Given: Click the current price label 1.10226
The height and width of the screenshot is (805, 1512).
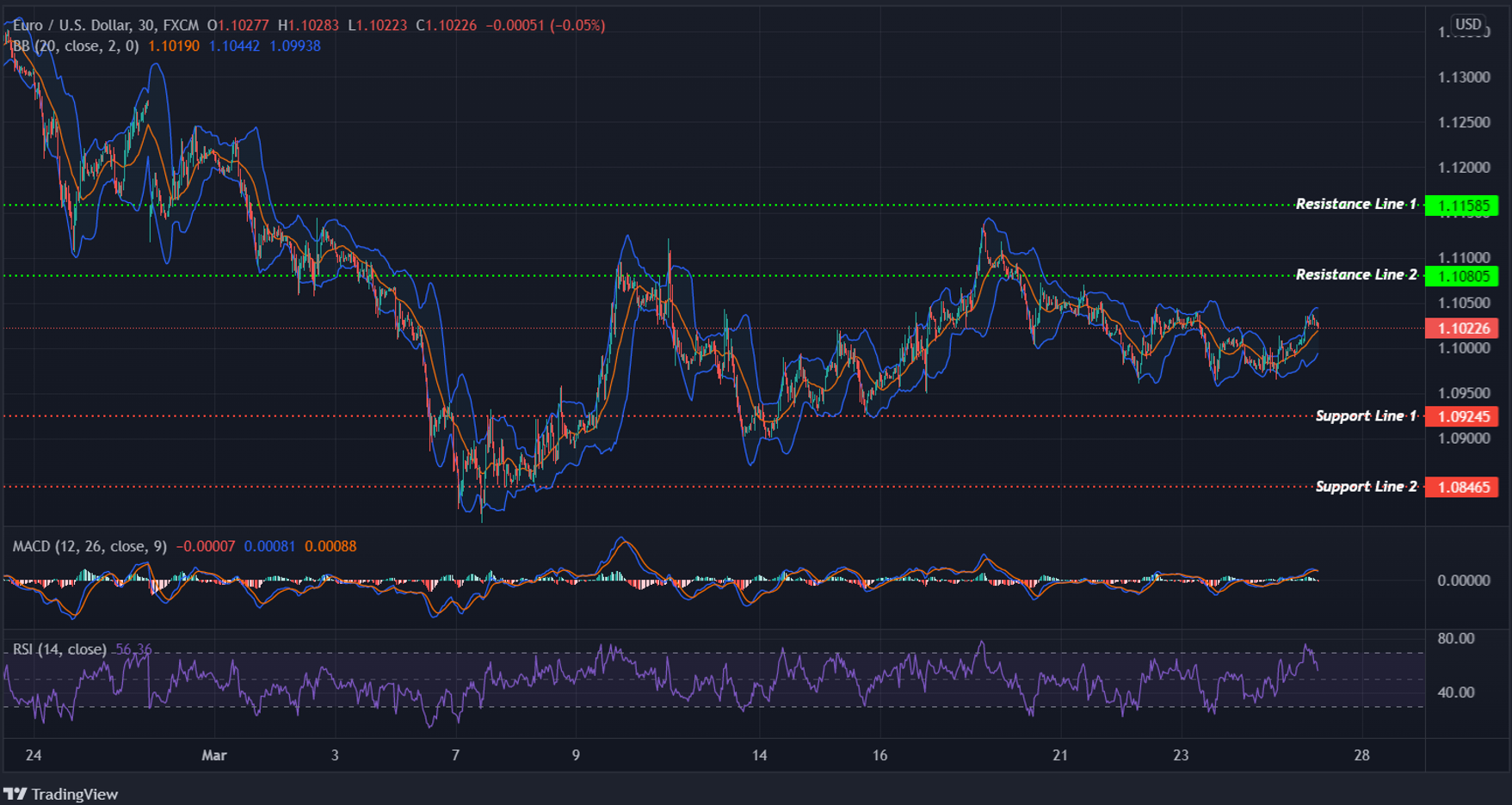Looking at the screenshot, I should [x=1464, y=329].
